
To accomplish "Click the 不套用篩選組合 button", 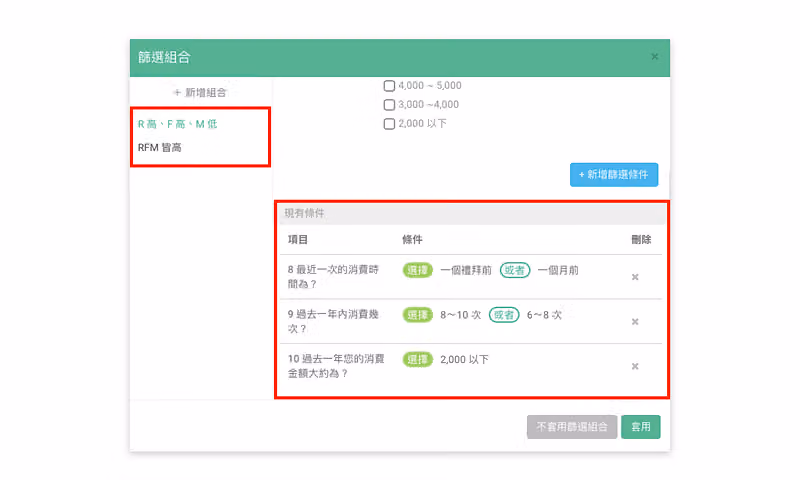I will point(572,426).
